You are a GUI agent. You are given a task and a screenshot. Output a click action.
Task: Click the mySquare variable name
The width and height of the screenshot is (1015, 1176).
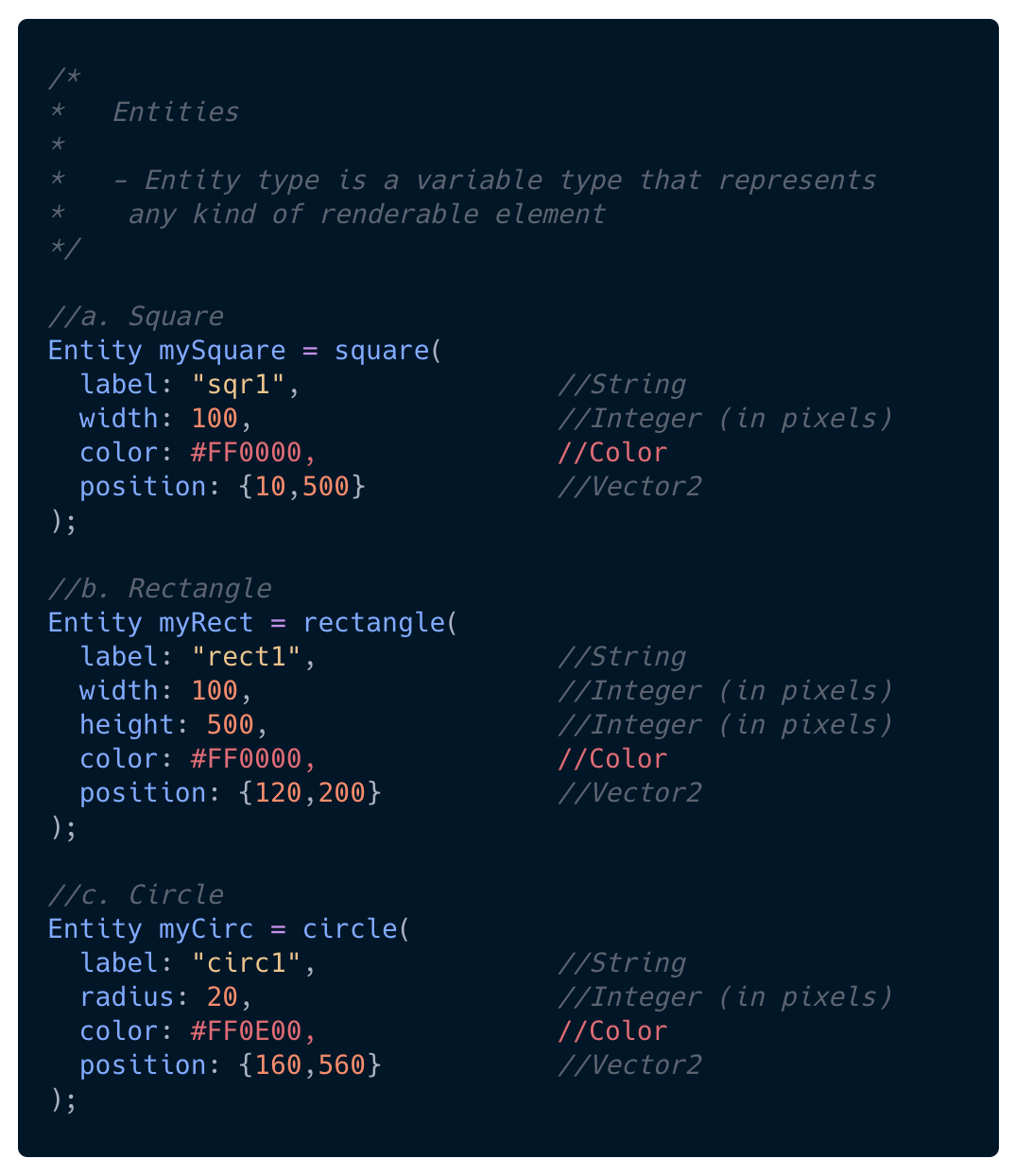(x=222, y=351)
